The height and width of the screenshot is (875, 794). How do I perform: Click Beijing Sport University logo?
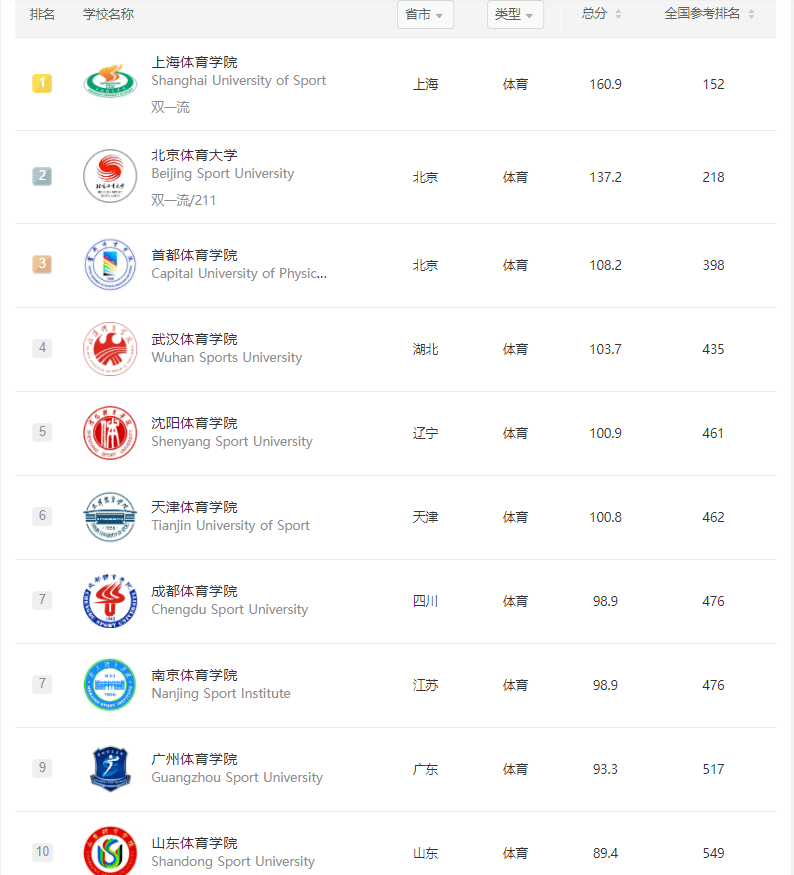point(110,176)
